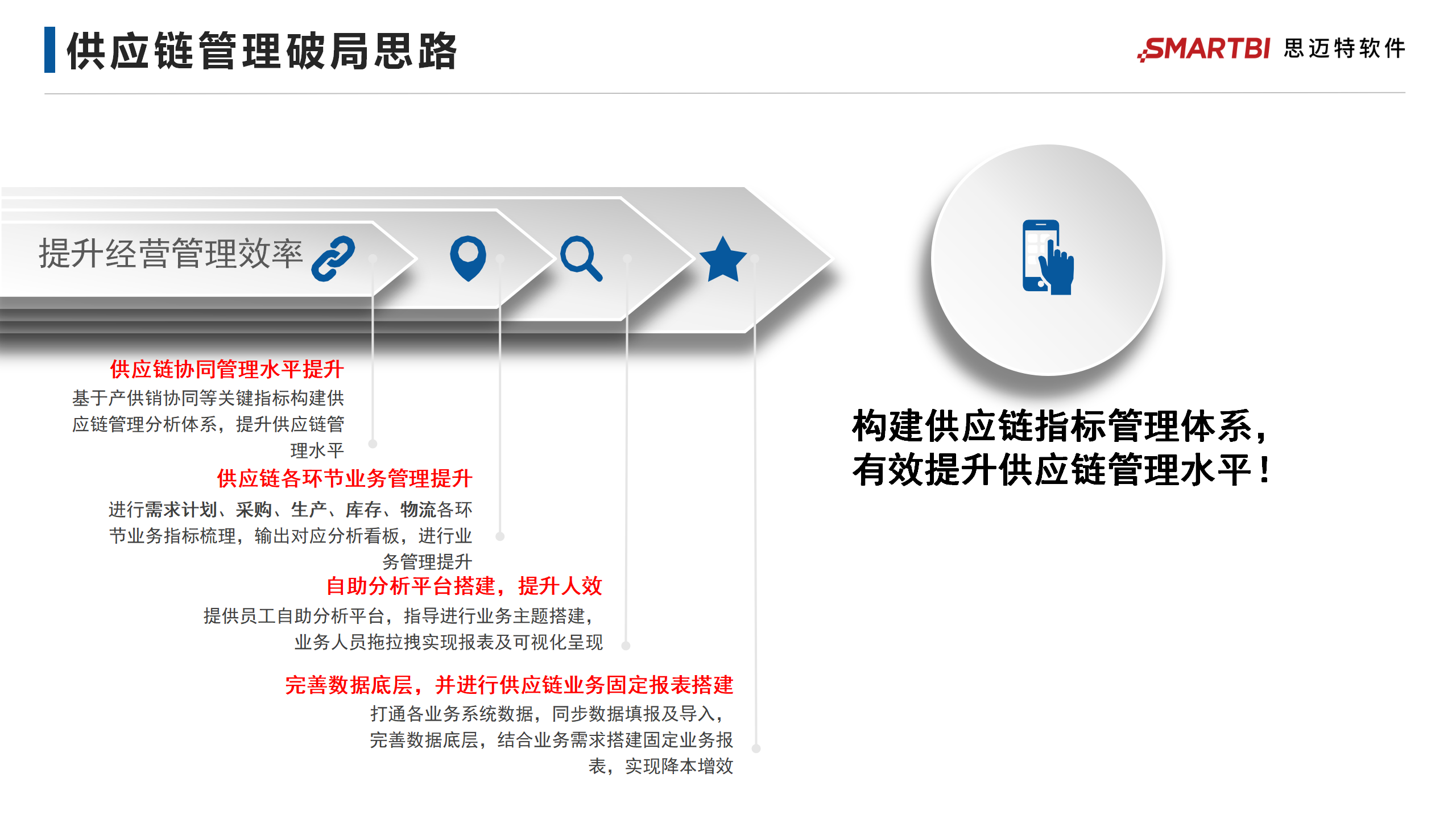
Task: Click line 进行需求计划、采购、生产、库存、物流各环
Action: (x=291, y=510)
